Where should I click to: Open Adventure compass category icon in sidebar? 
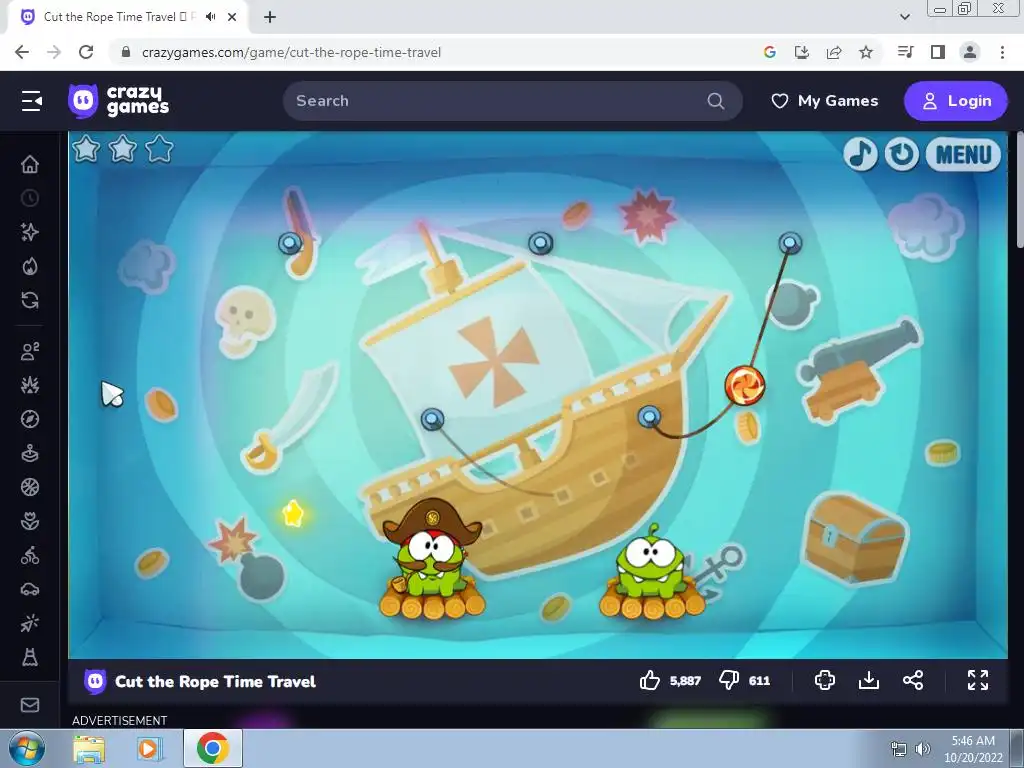point(30,419)
